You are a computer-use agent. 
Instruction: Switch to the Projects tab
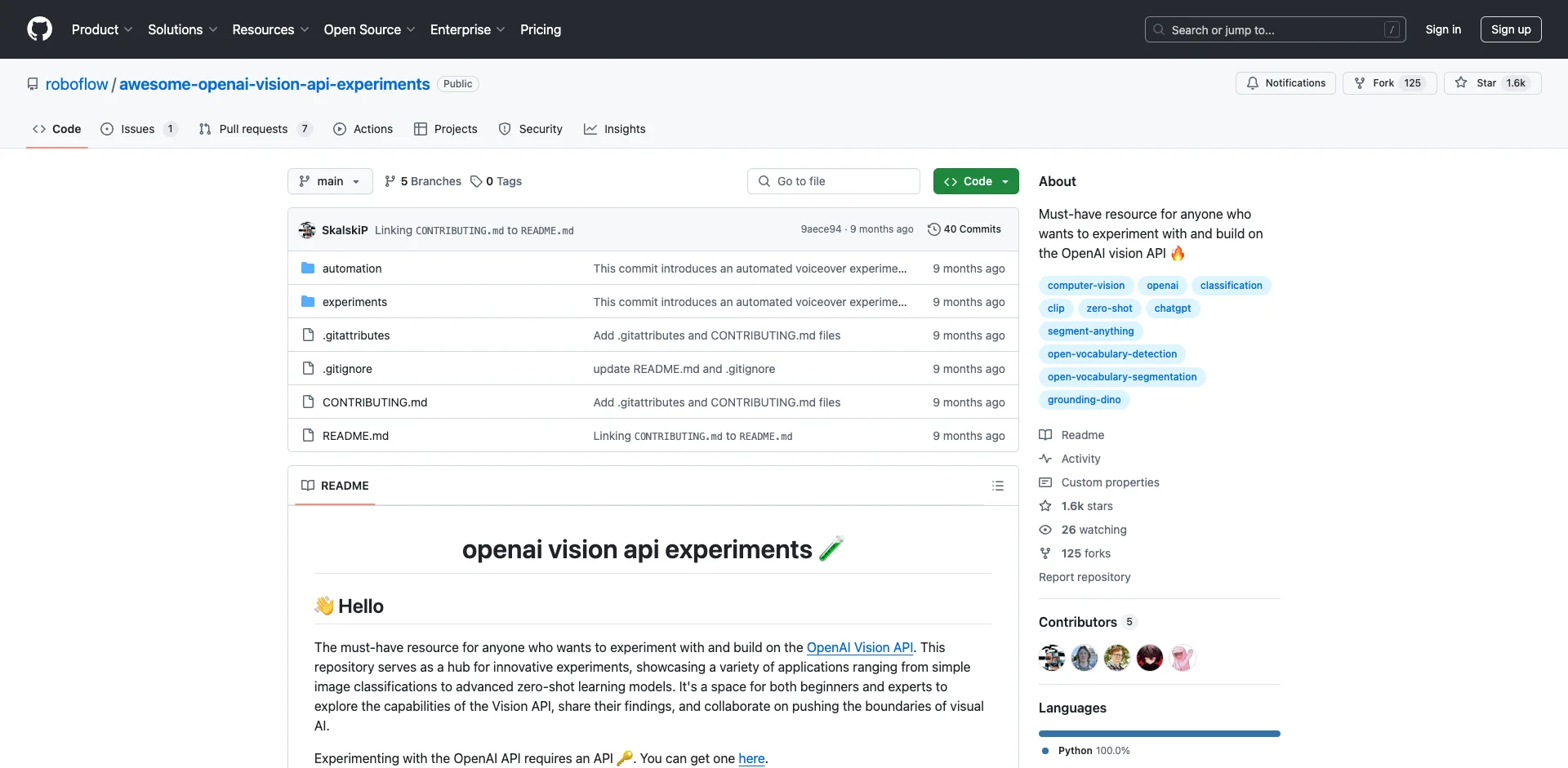point(446,129)
